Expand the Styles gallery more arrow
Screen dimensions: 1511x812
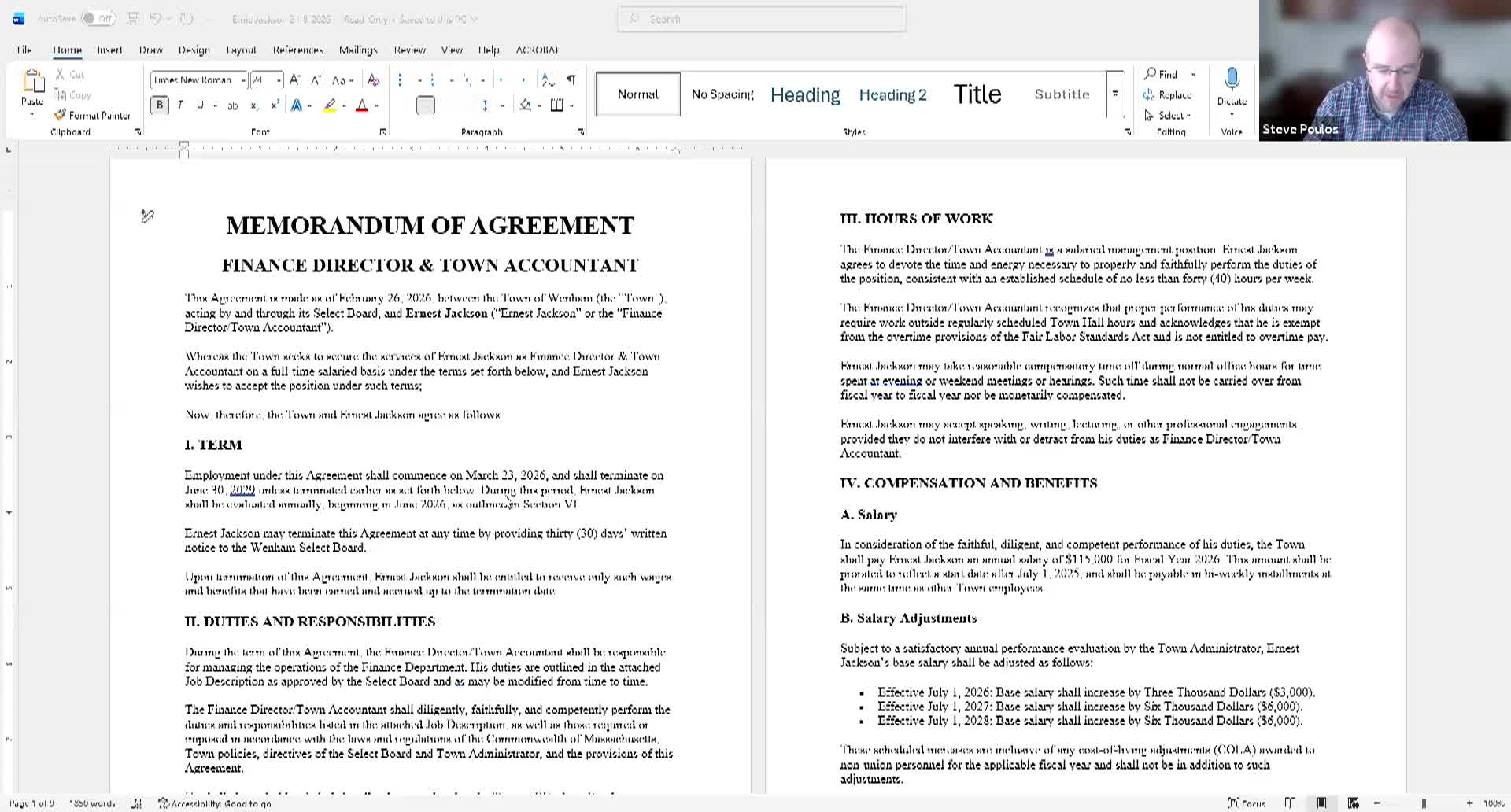point(1115,94)
